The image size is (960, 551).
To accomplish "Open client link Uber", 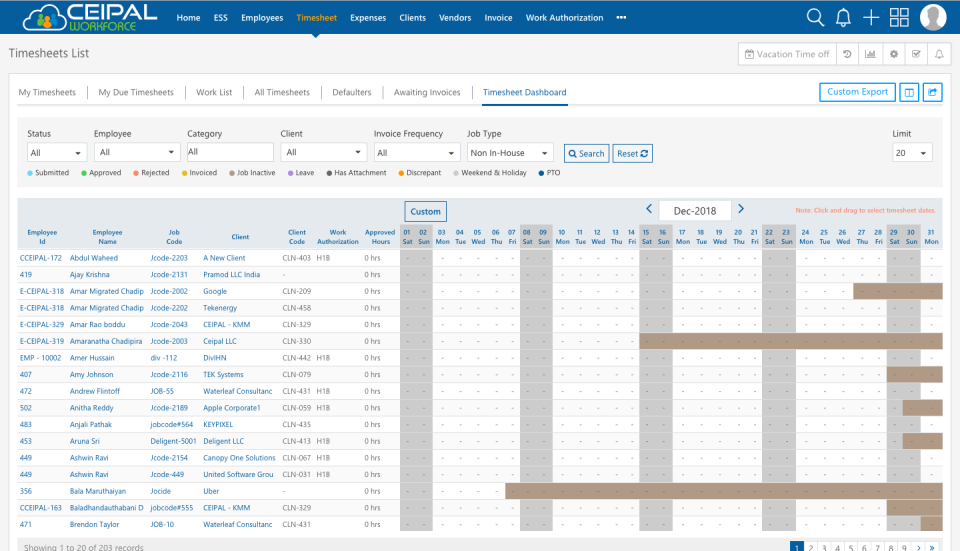I will click(211, 491).
